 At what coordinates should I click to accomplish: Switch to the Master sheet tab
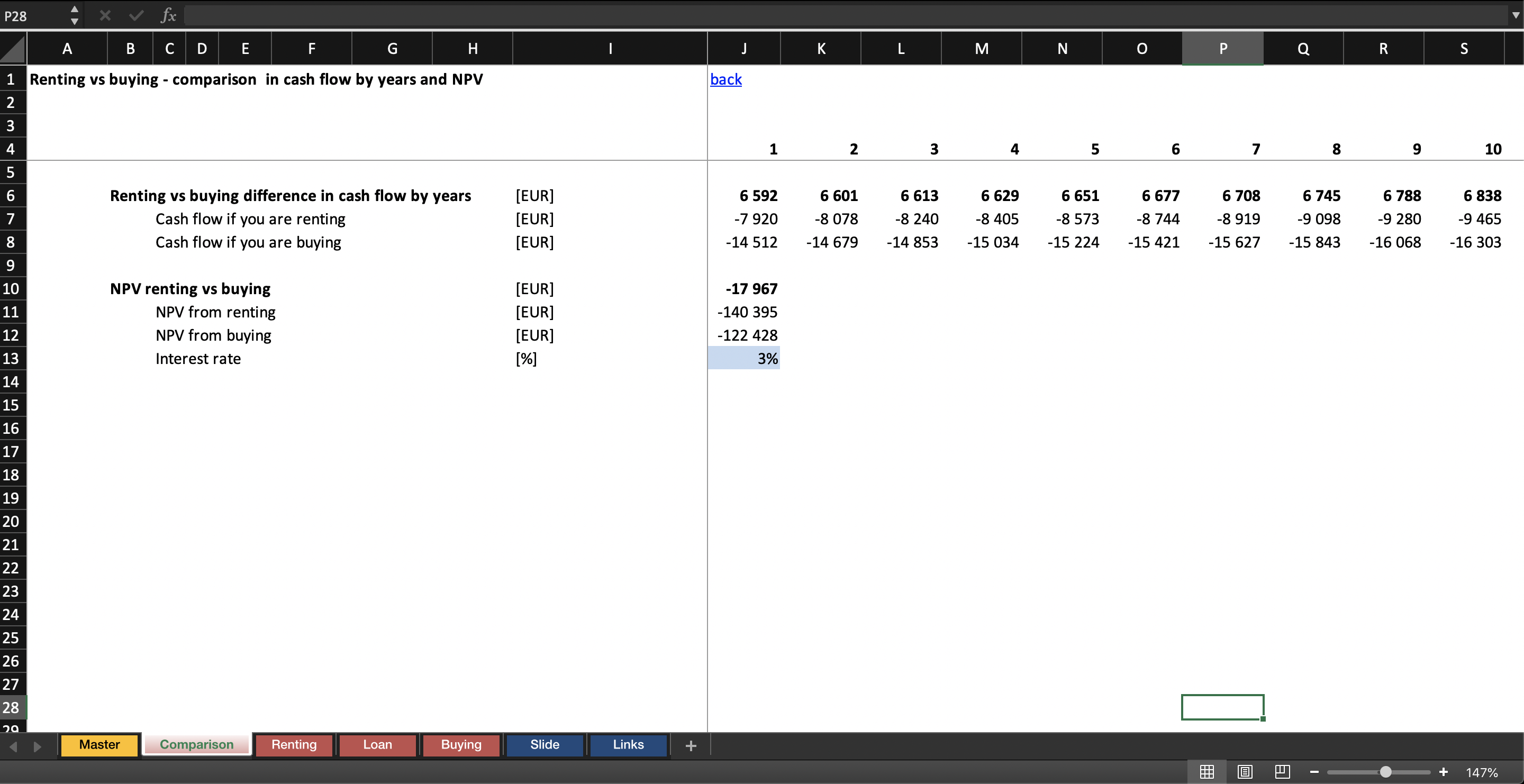pos(99,744)
